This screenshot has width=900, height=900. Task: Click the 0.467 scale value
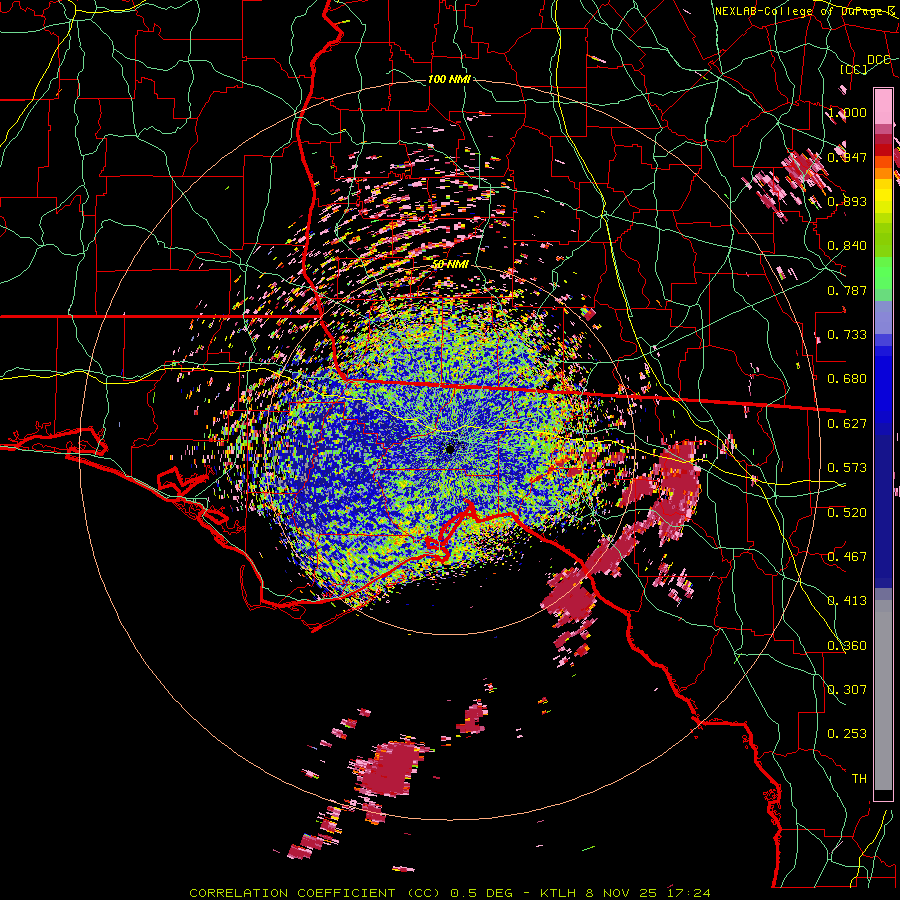(847, 557)
